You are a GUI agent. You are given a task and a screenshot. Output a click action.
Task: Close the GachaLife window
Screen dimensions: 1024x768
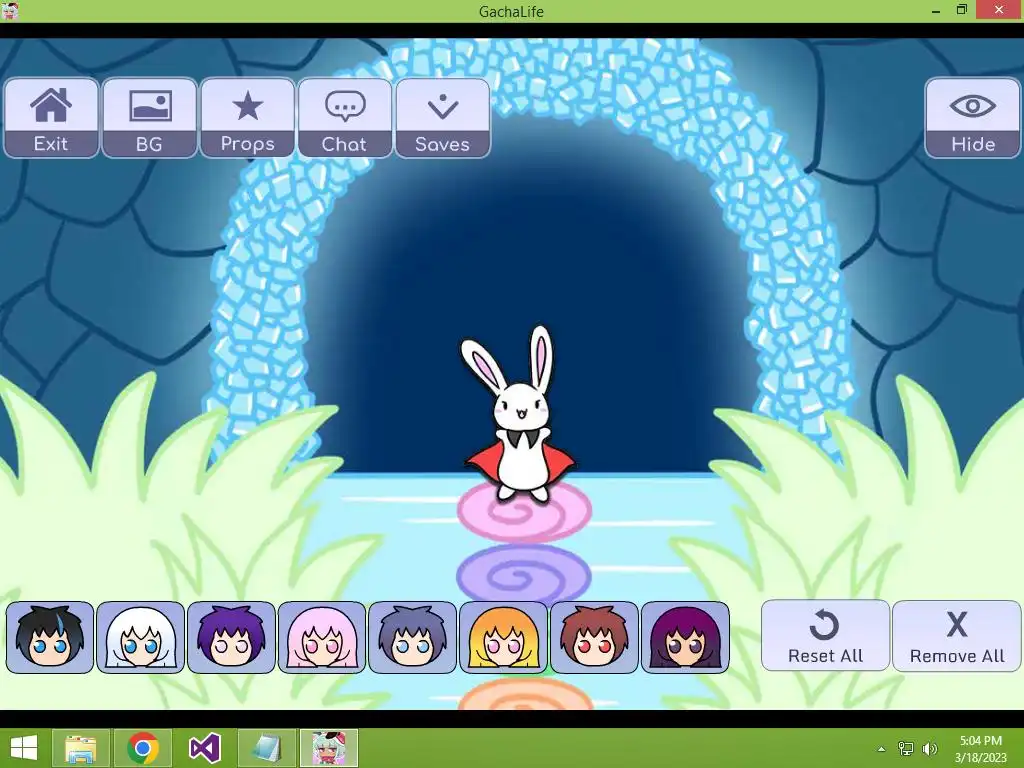(999, 10)
